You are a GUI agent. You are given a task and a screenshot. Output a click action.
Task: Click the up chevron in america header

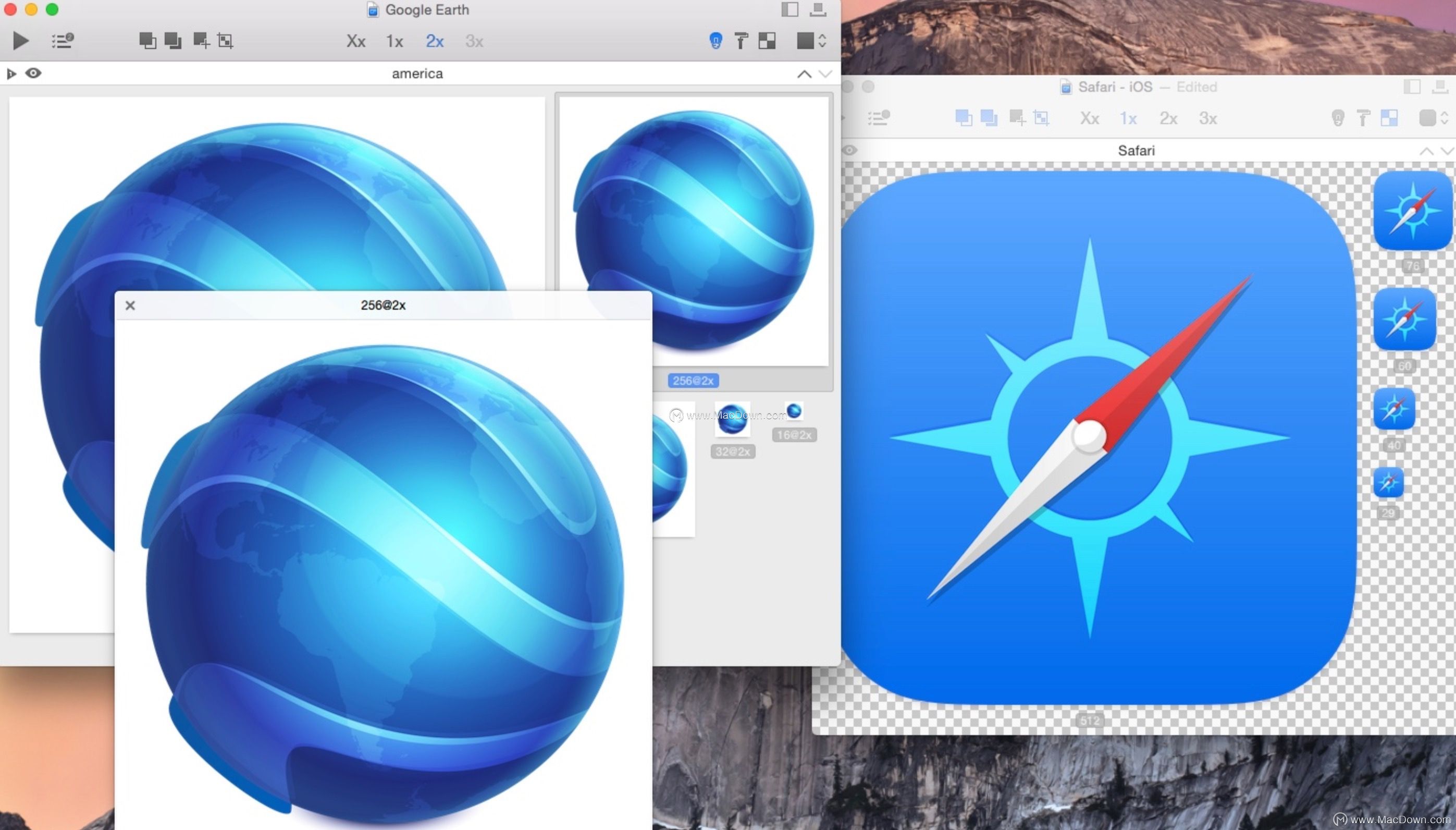point(804,74)
